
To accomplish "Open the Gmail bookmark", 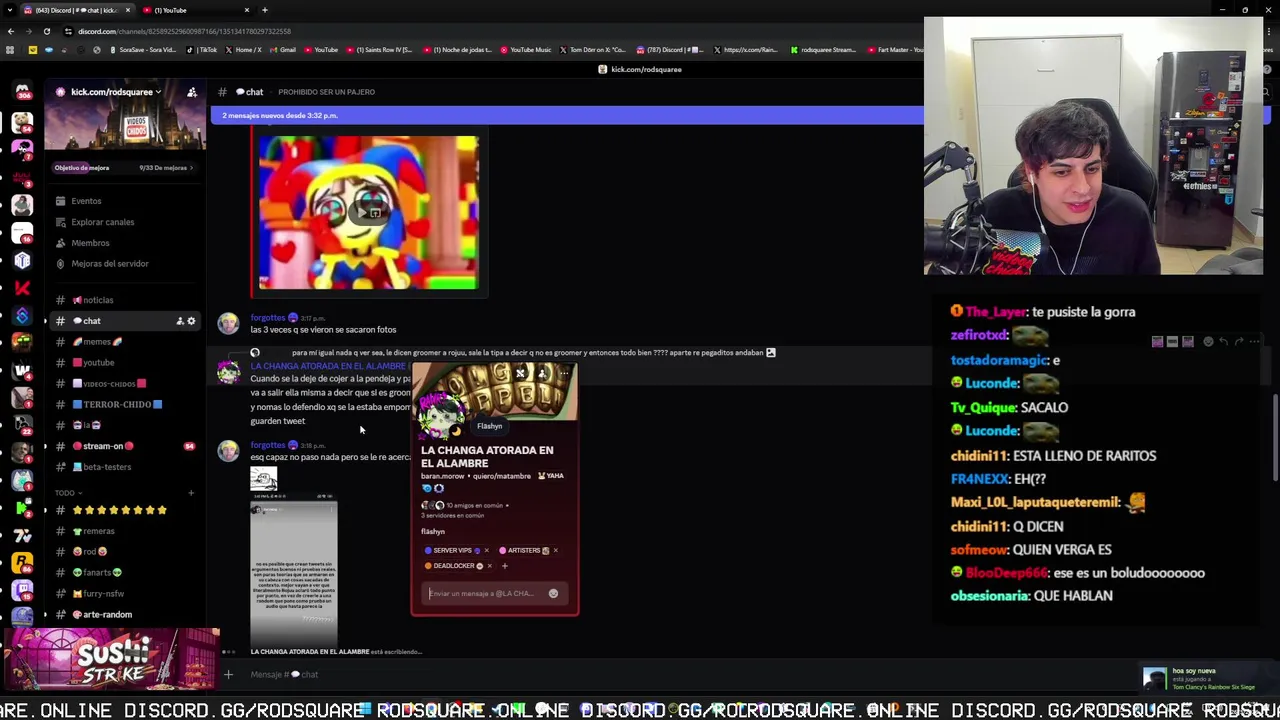I will [x=282, y=50].
